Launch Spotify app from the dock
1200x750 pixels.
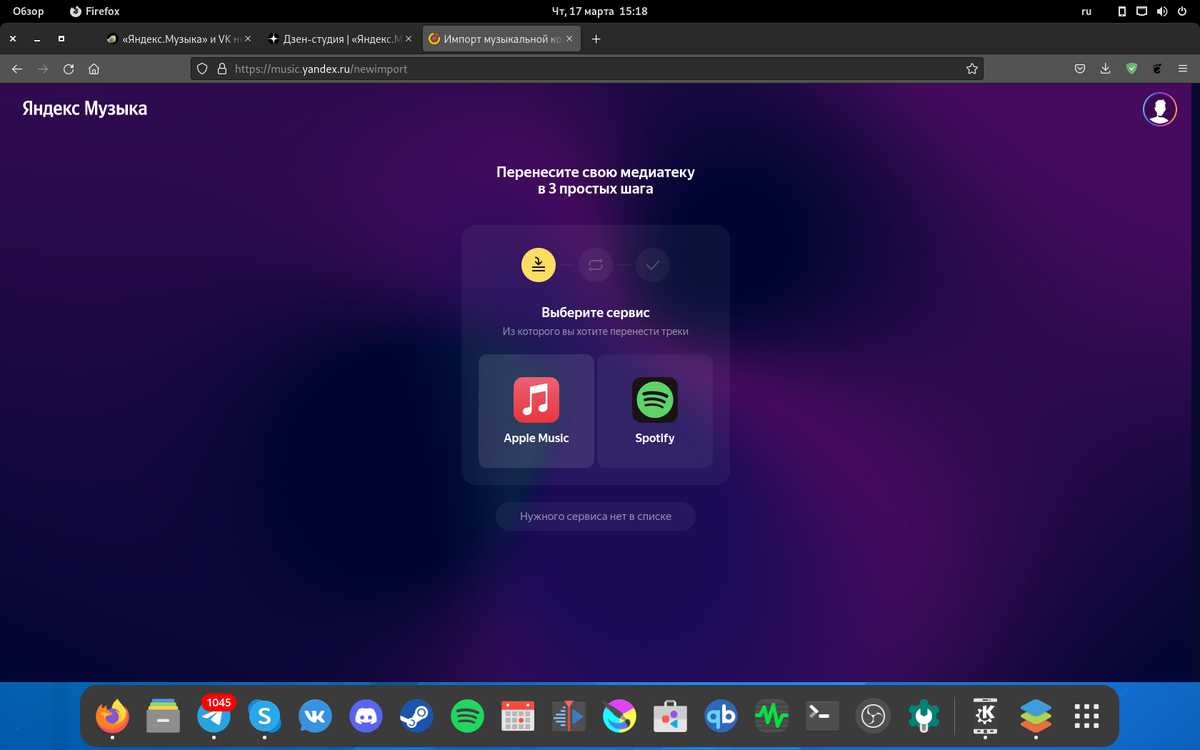pos(468,715)
